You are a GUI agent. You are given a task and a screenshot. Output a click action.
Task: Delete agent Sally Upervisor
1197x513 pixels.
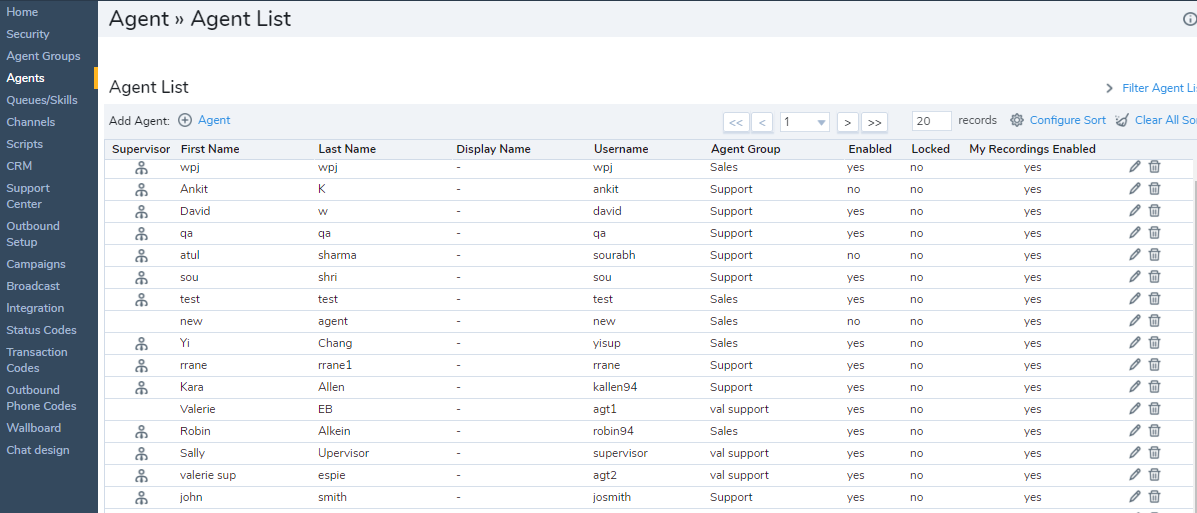[1154, 453]
